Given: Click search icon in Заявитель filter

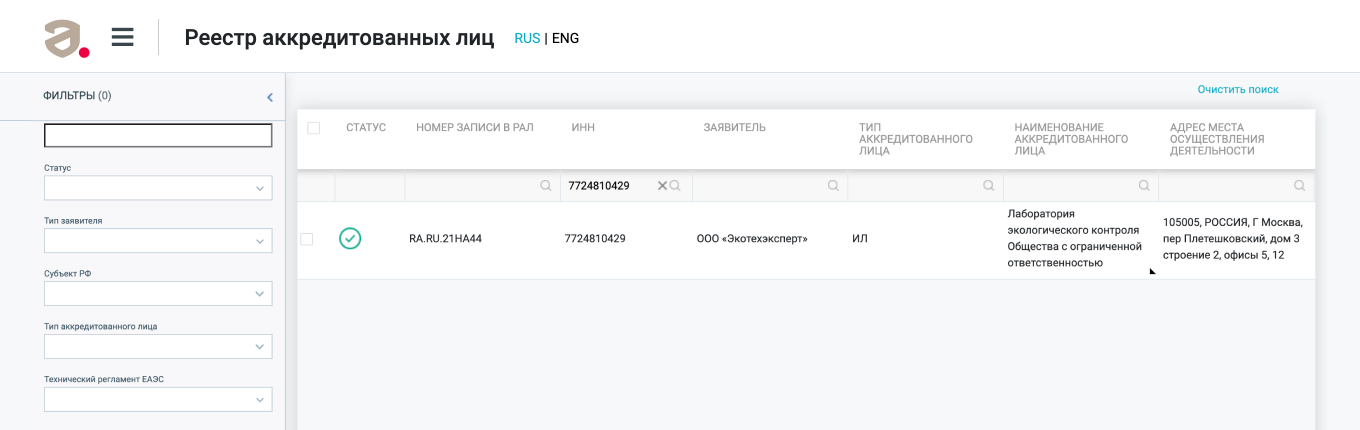Looking at the screenshot, I should pyautogui.click(x=833, y=186).
